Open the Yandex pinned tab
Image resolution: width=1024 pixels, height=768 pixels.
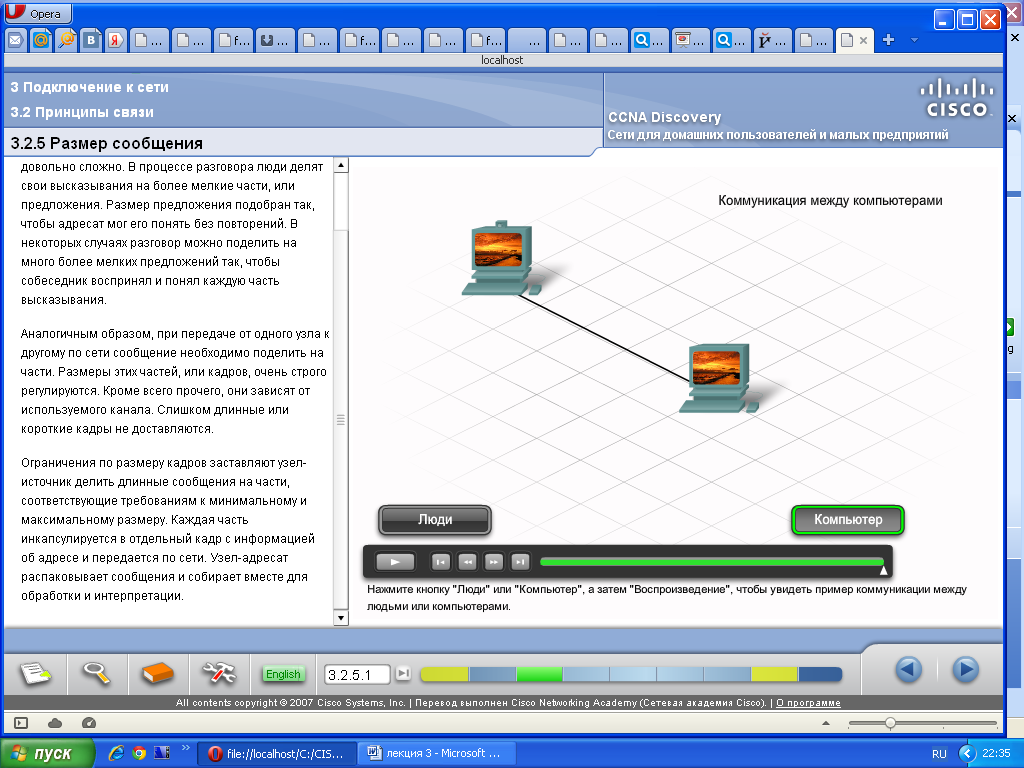tap(116, 40)
